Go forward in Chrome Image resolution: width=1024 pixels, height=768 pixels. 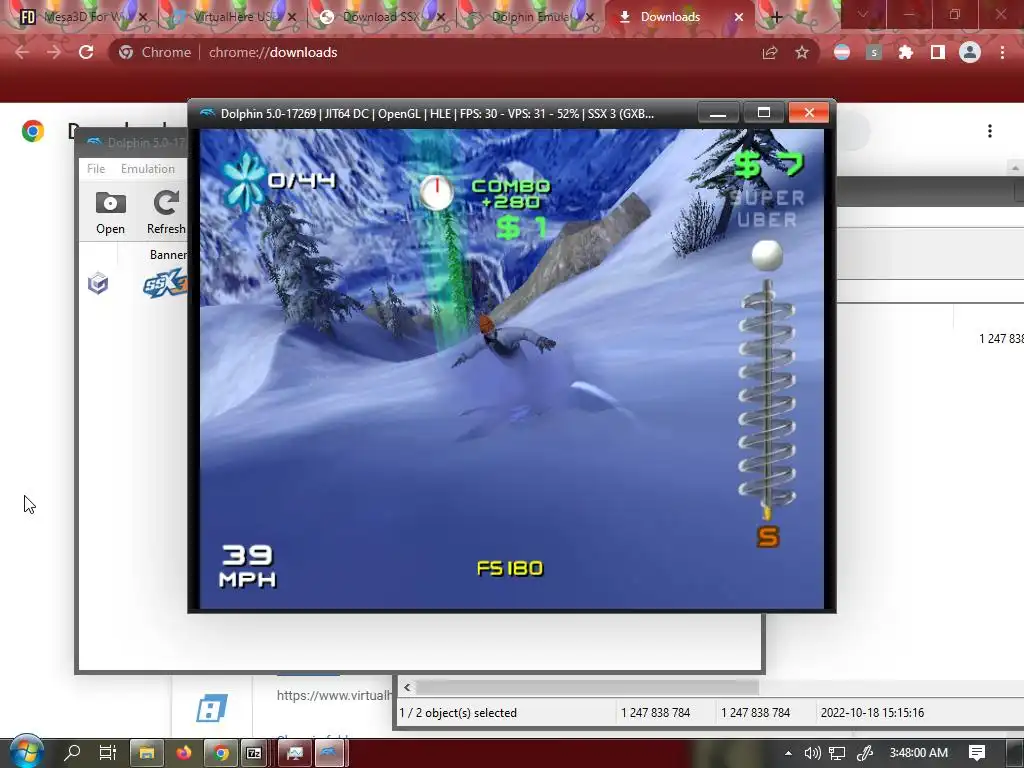point(54,52)
